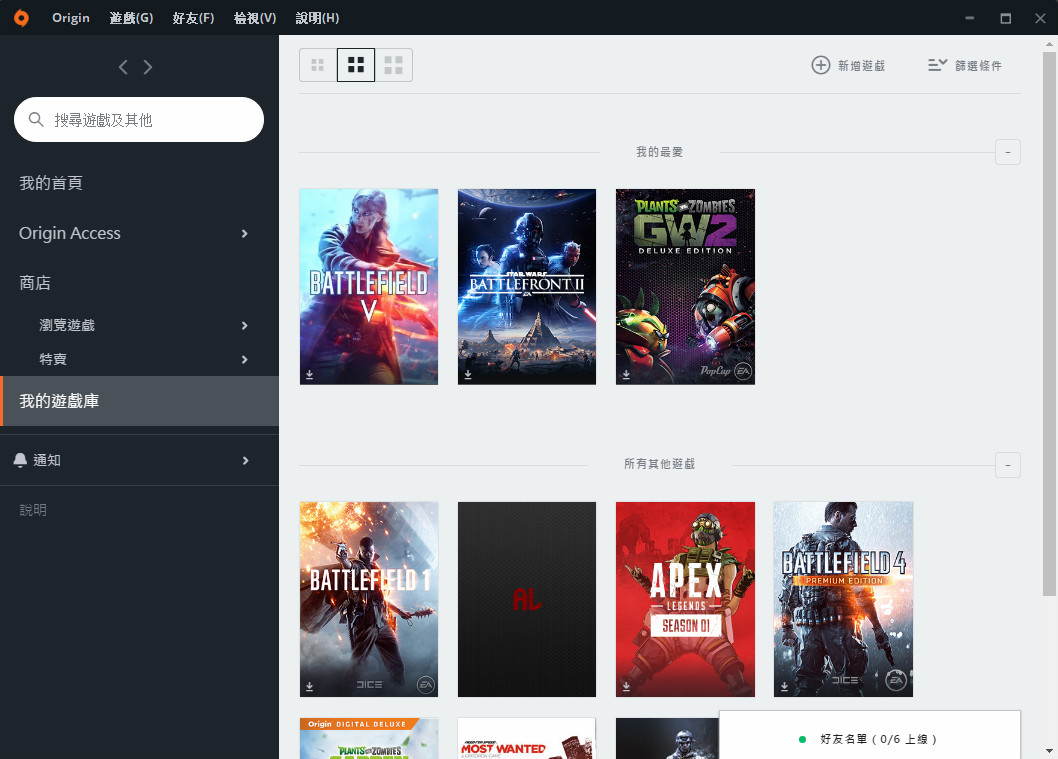Screen dimensions: 1058x759
Task: Click the green online status dot
Action: pyautogui.click(x=802, y=739)
